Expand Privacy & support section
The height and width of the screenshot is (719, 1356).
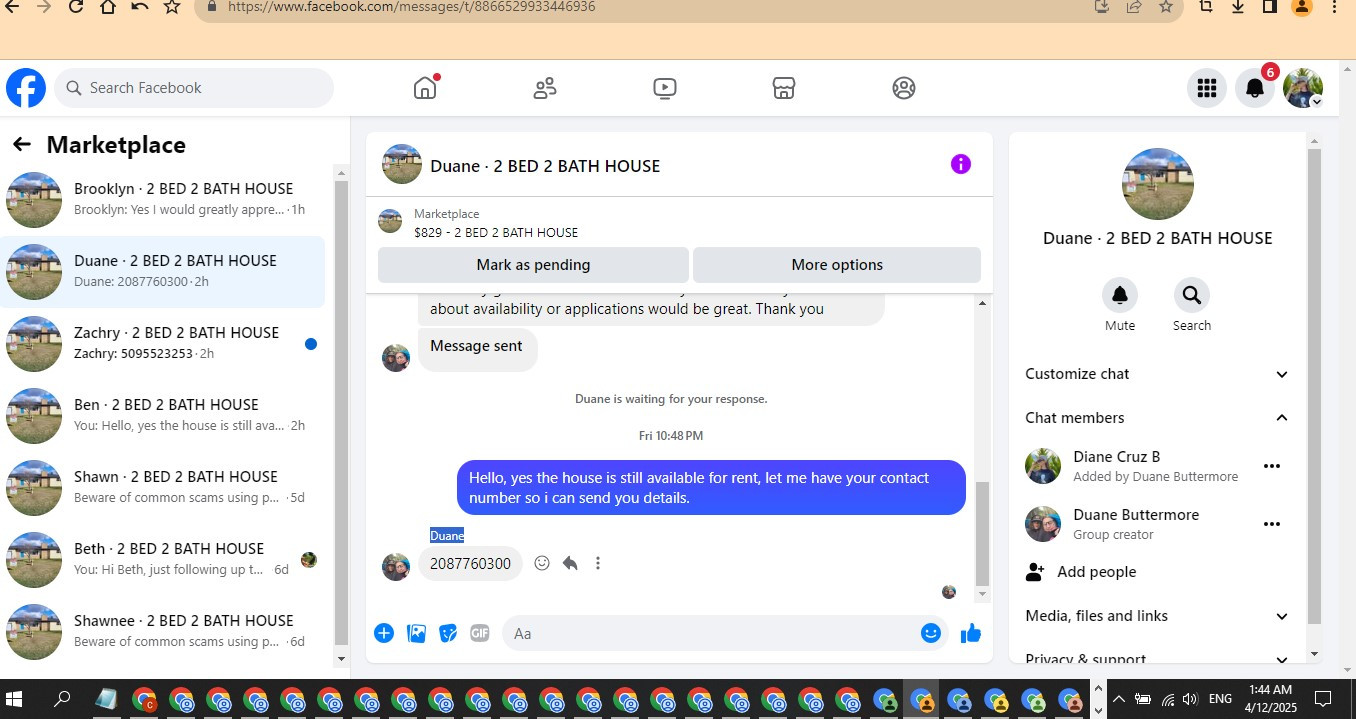tap(1157, 659)
